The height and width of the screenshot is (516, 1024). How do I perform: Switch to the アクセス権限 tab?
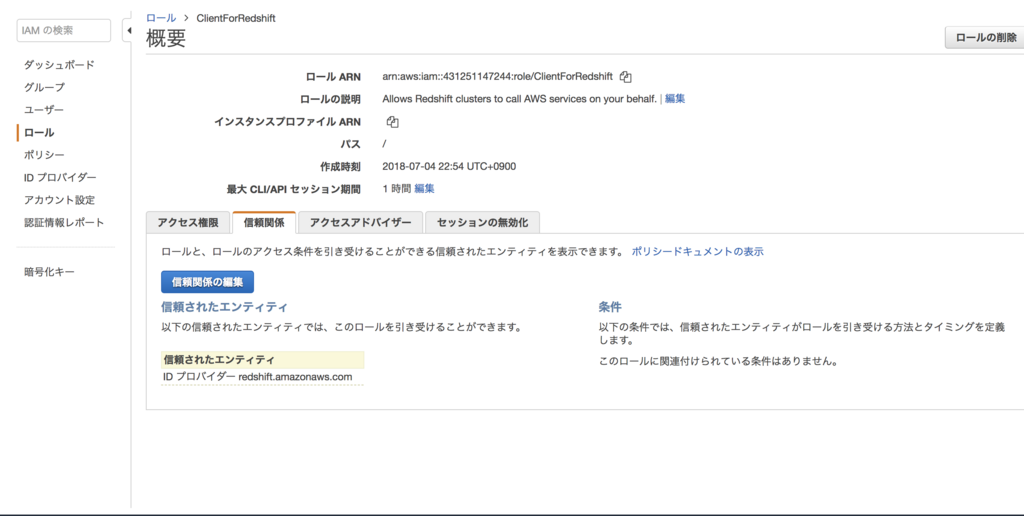[188, 223]
